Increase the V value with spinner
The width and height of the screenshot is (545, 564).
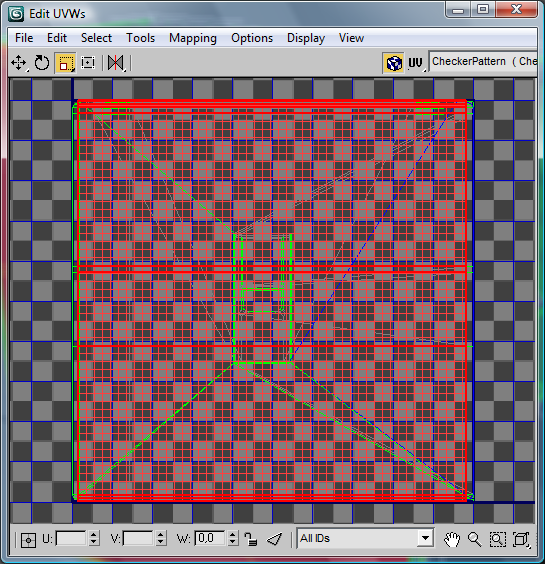tap(161, 535)
